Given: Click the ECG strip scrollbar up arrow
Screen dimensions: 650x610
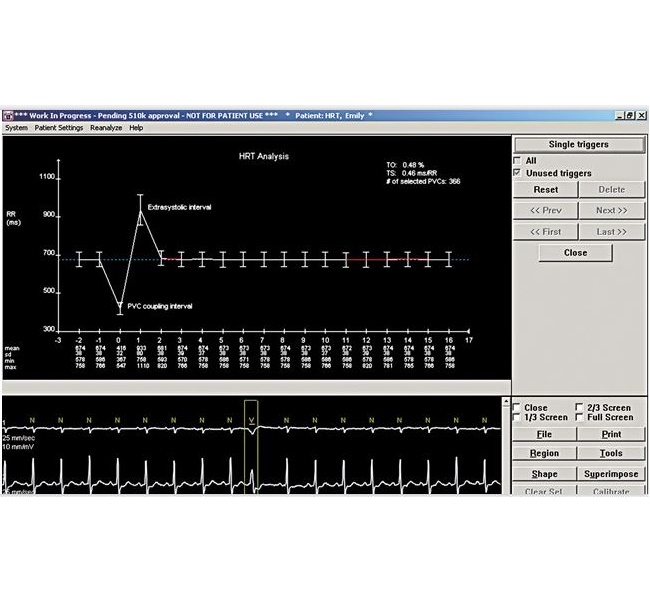Looking at the screenshot, I should click(x=507, y=401).
